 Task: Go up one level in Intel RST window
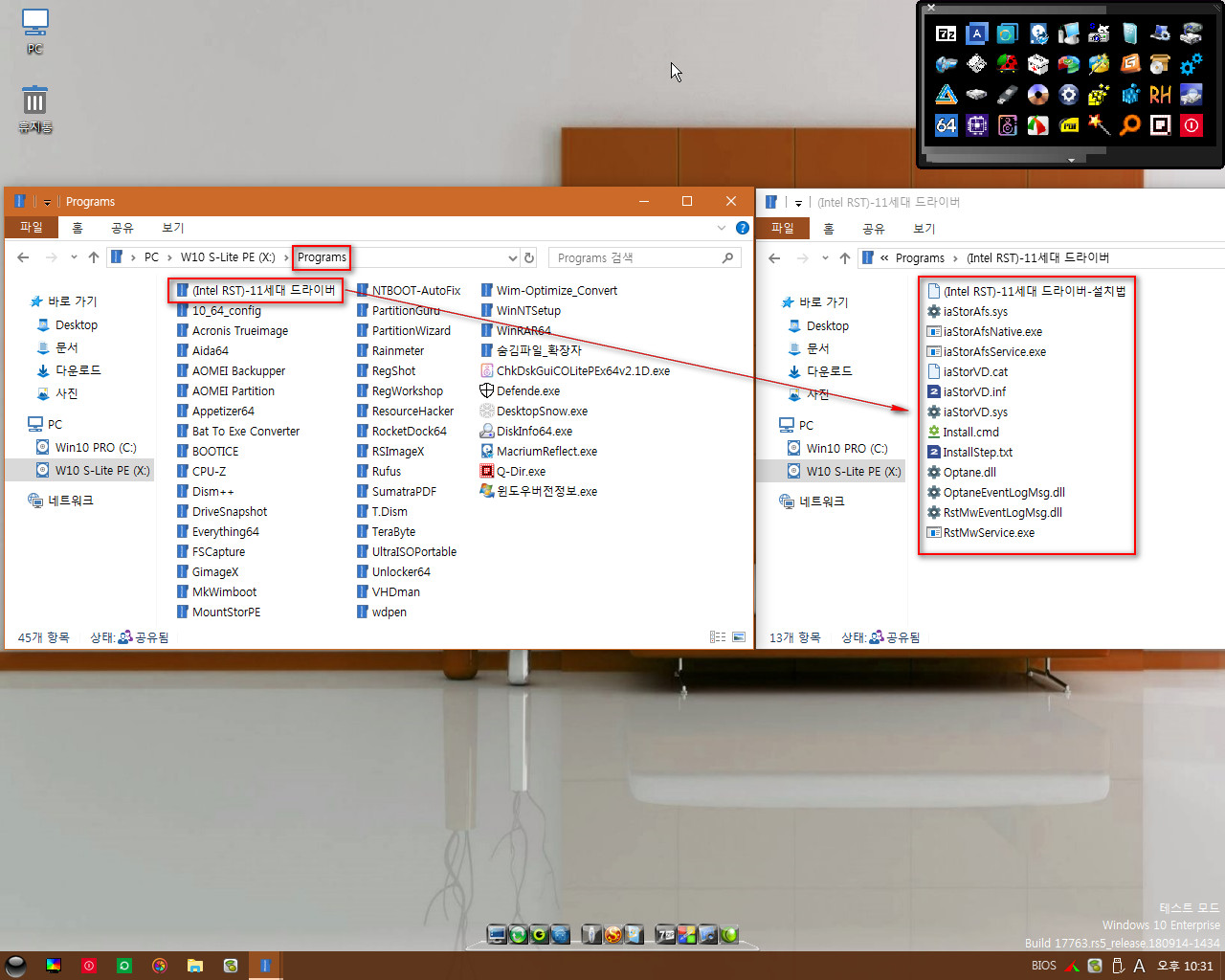coord(844,258)
